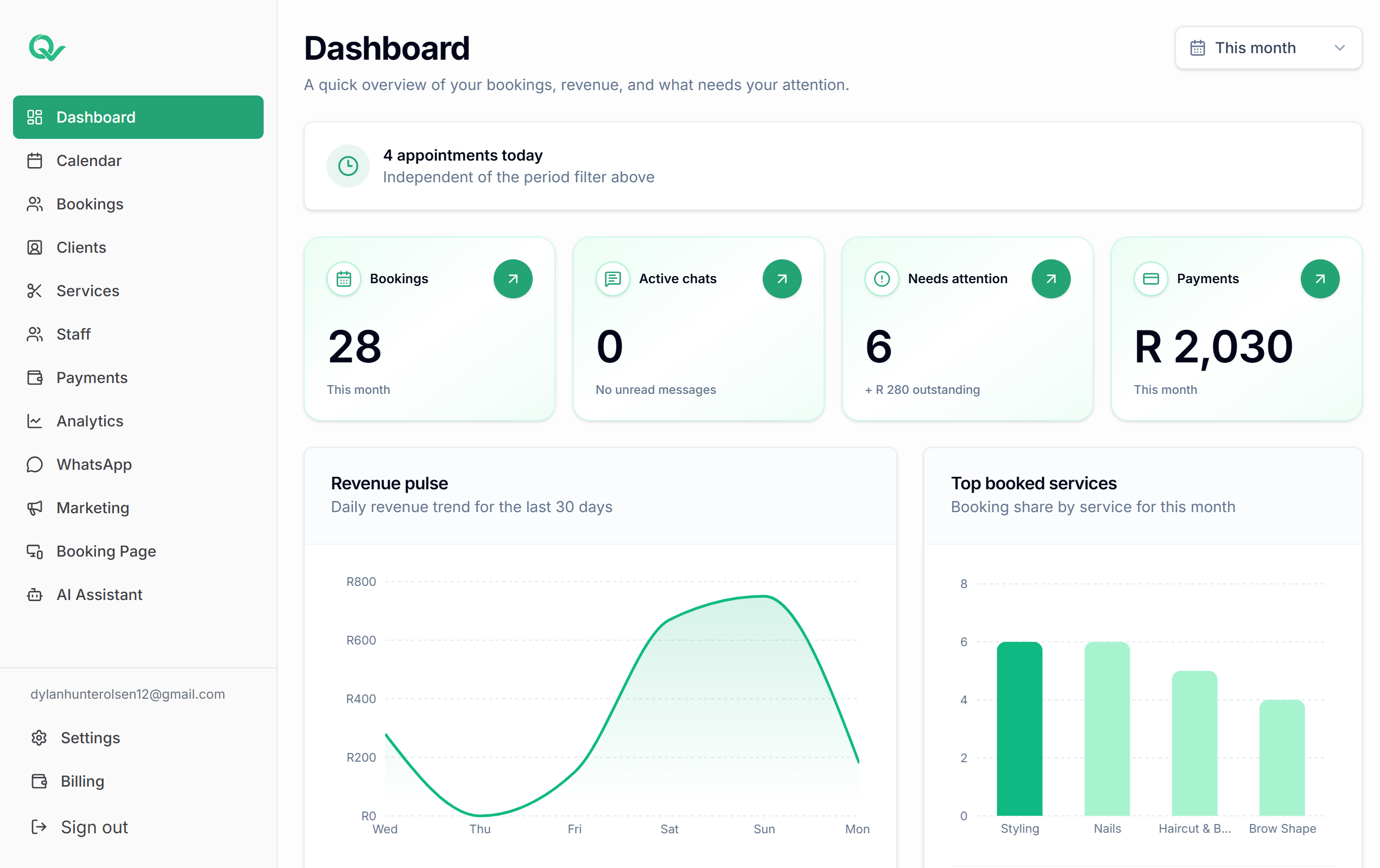Click the Nails bar in services chart

[1107, 729]
